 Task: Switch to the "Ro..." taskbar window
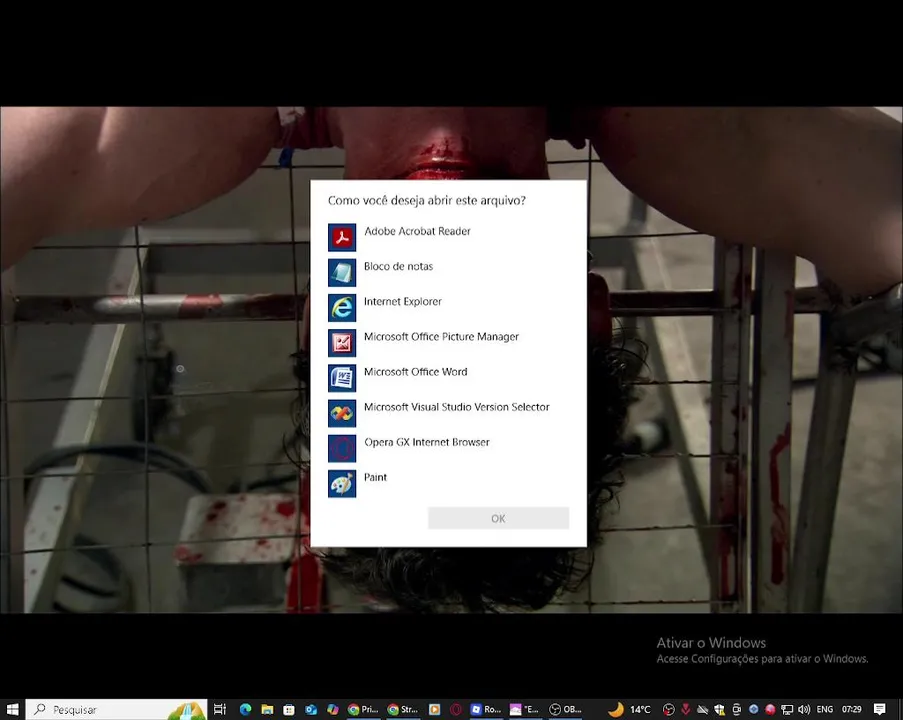pos(485,709)
